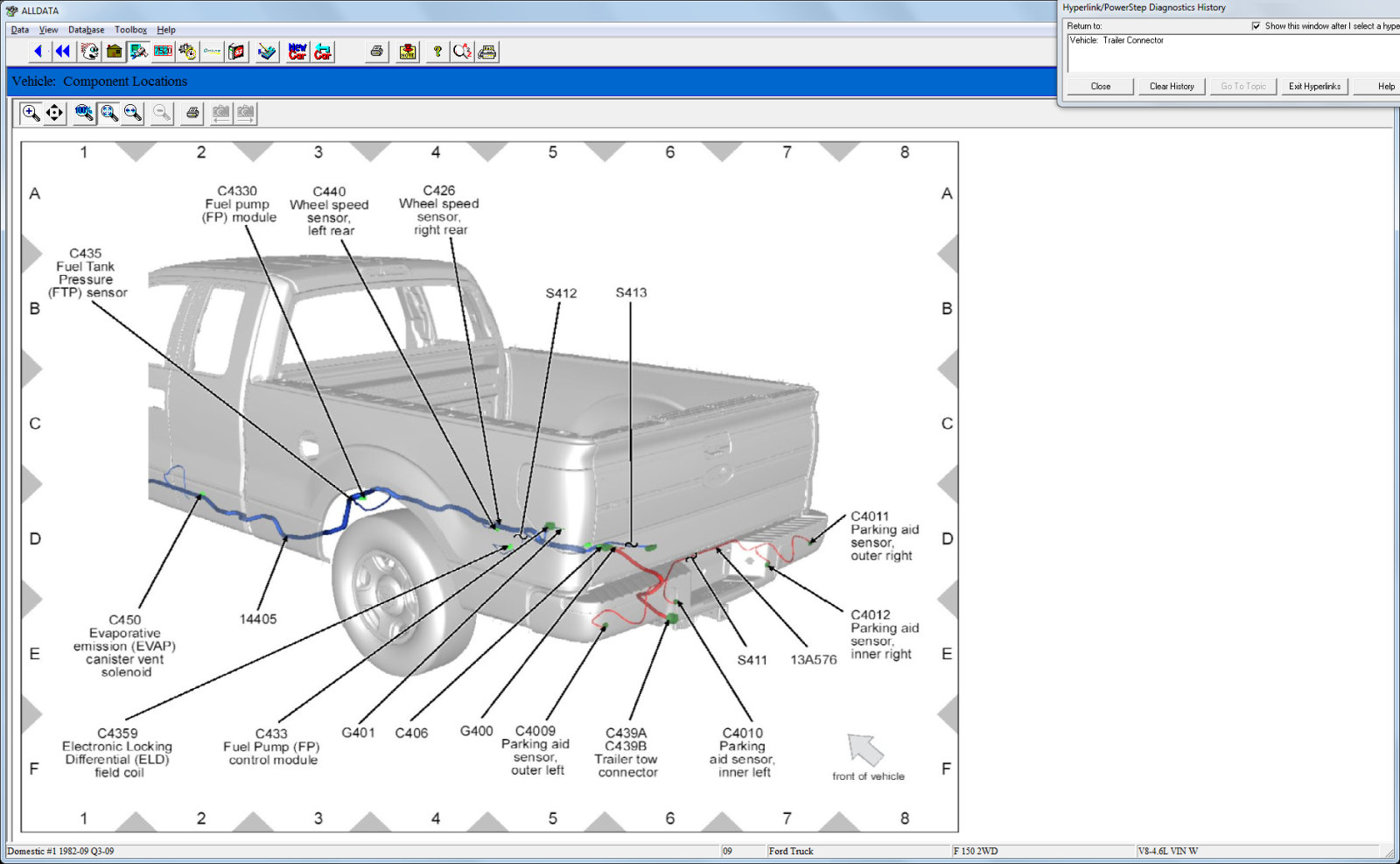The width and height of the screenshot is (1400, 864).
Task: Select the pan tool in the image toolbar
Action: tap(54, 112)
